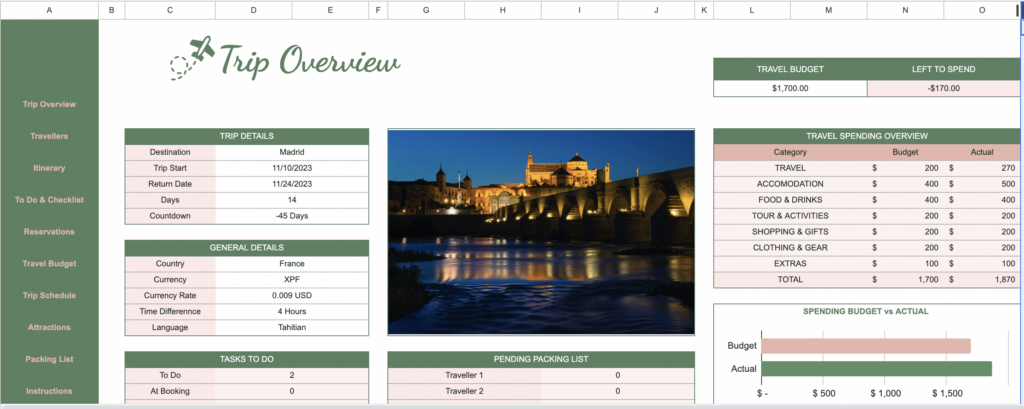The width and height of the screenshot is (1024, 409).
Task: Click the pink Budget bar in chart
Action: click(x=865, y=346)
